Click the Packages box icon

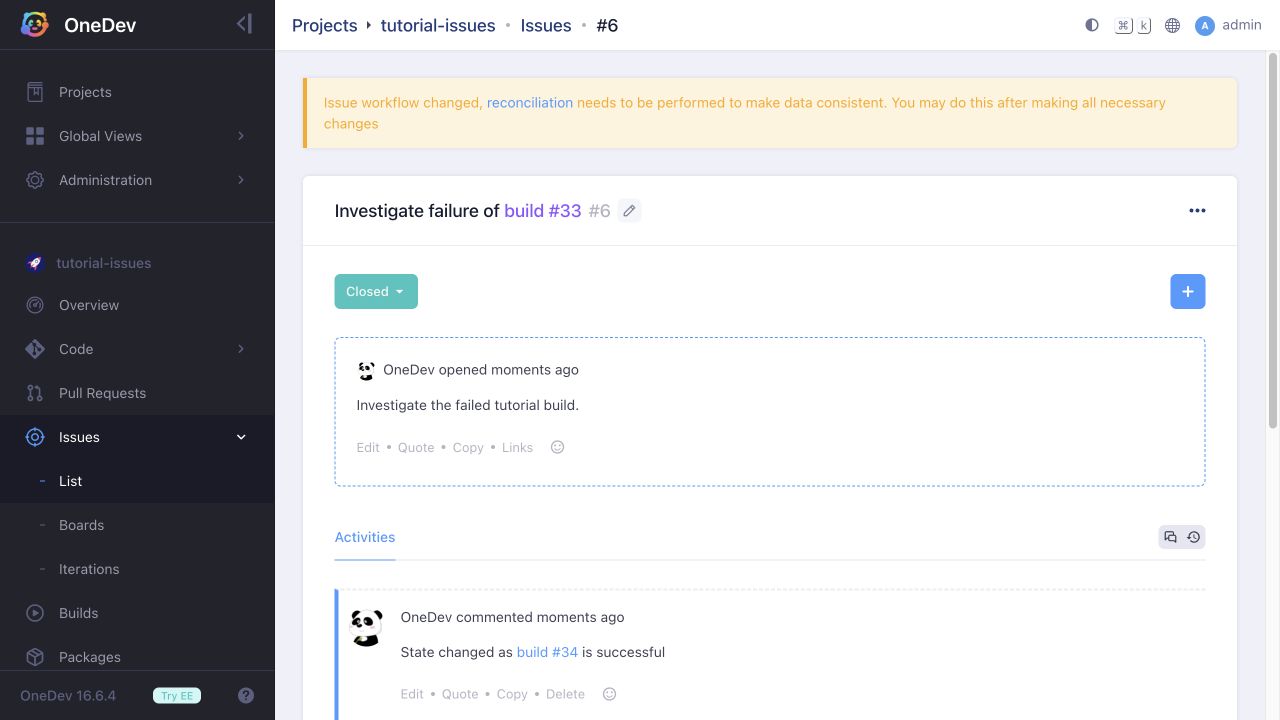(35, 657)
